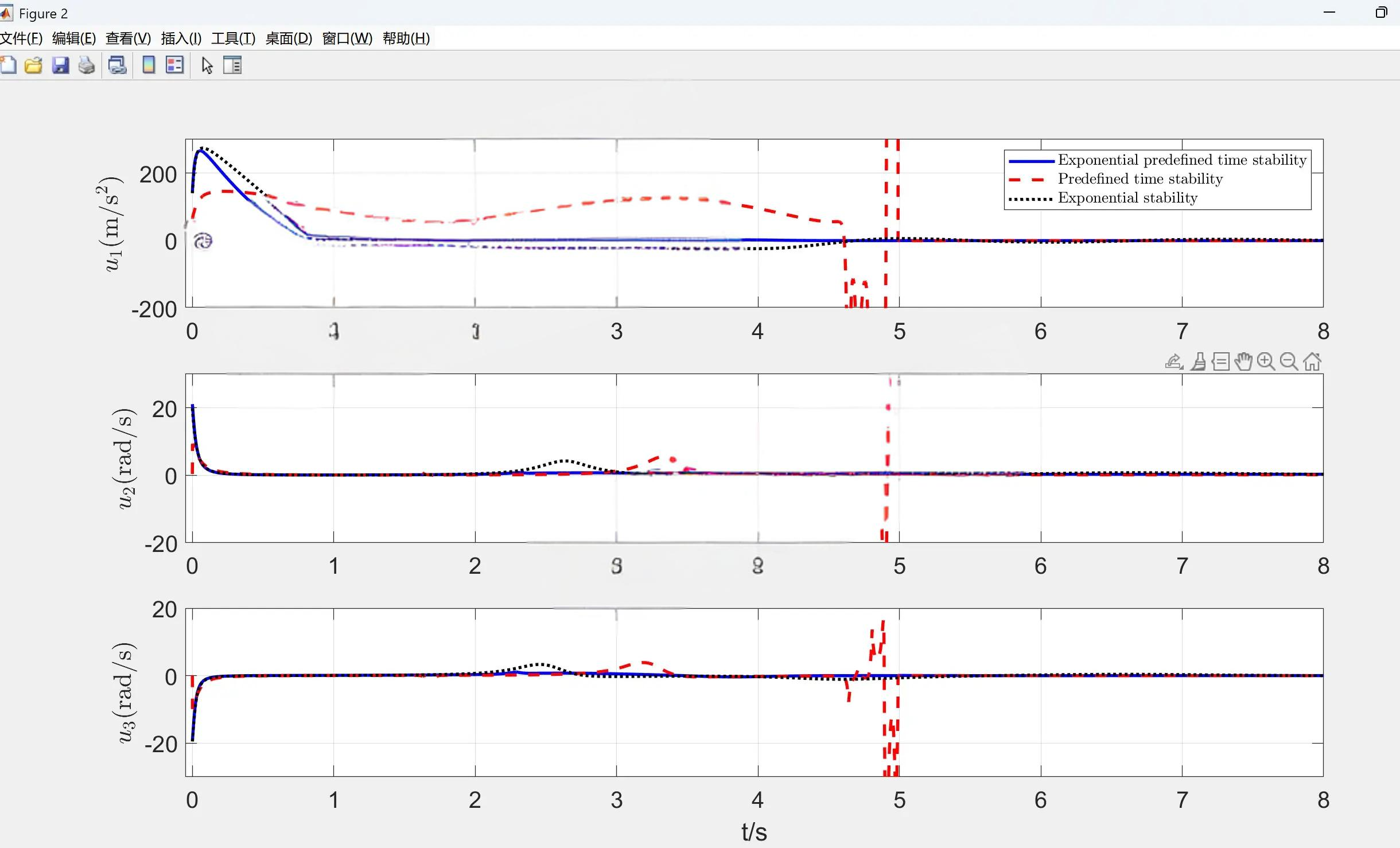Expand the 插入(I) menu
This screenshot has width=1400, height=848.
pos(181,38)
